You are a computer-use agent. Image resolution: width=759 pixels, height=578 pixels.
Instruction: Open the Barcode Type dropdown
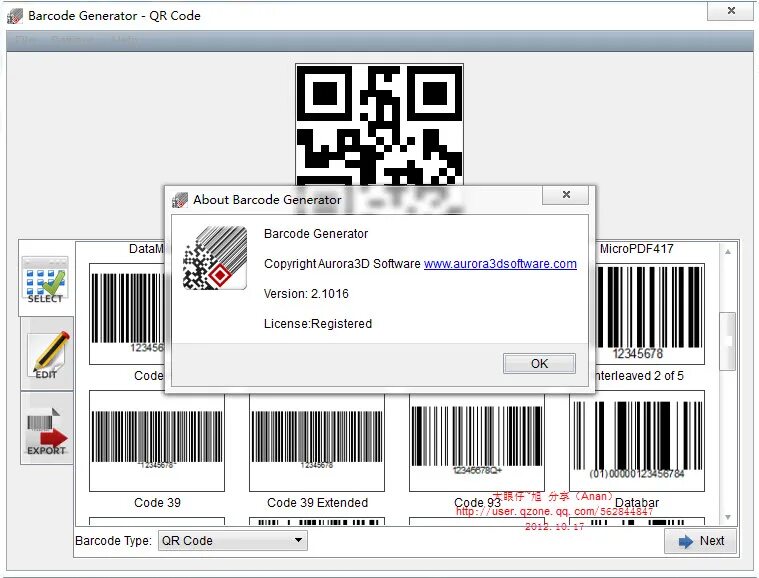(x=233, y=541)
